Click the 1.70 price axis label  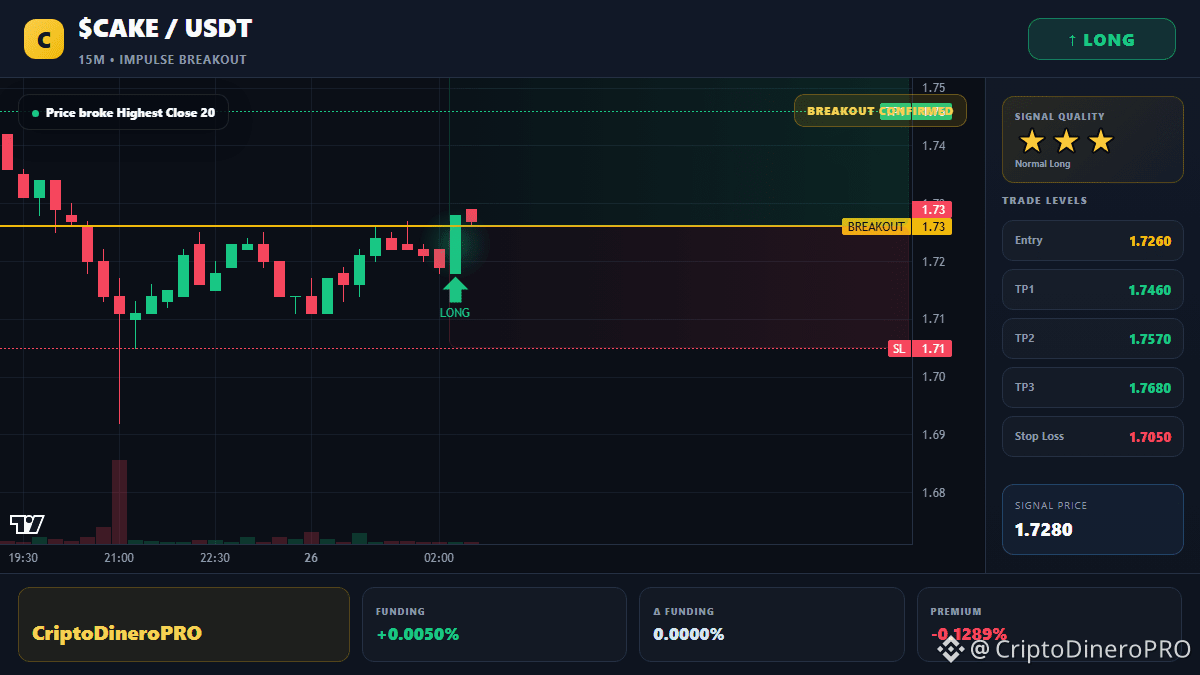point(933,377)
